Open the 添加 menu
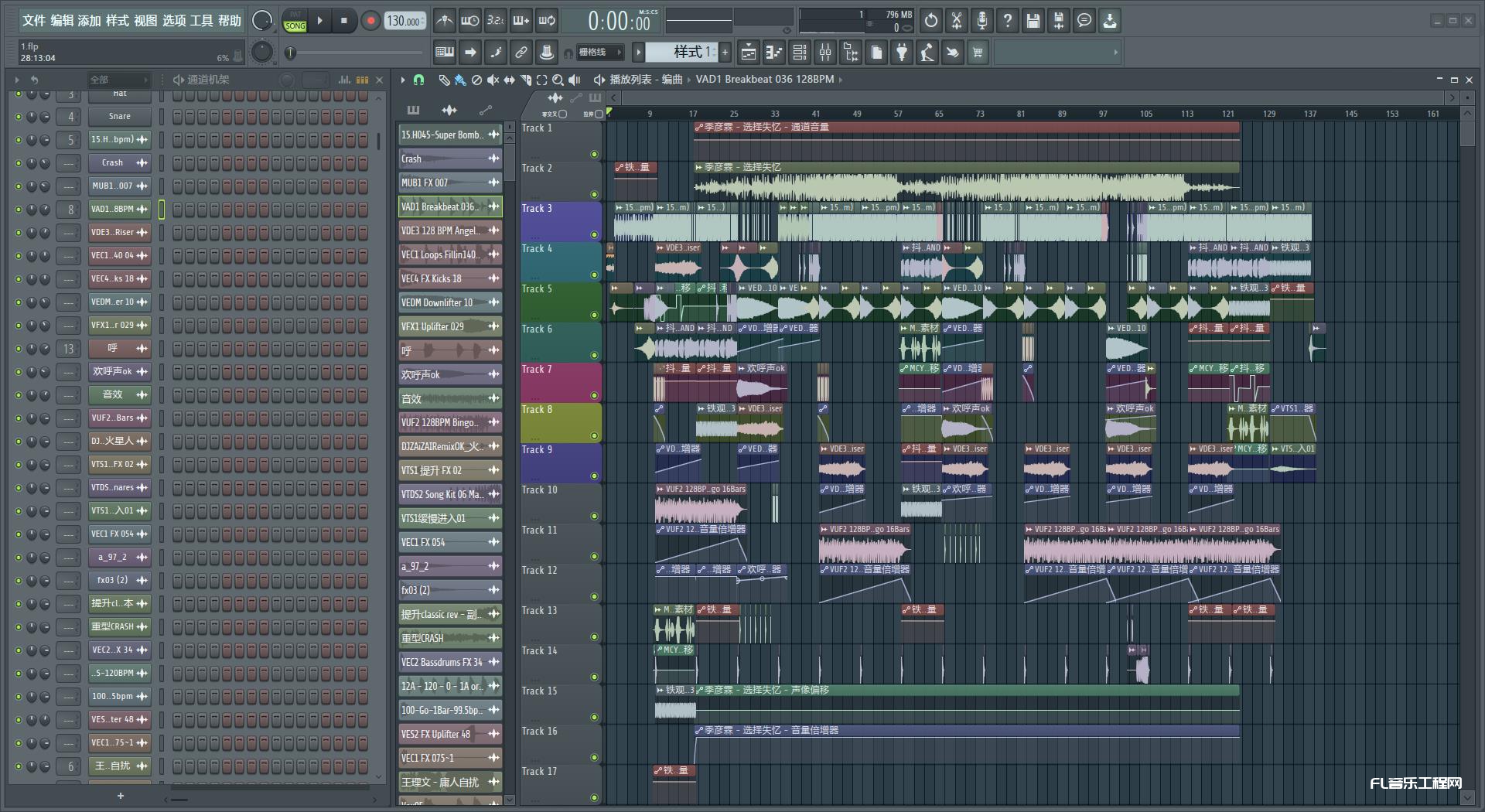The image size is (1485, 812). (x=90, y=21)
